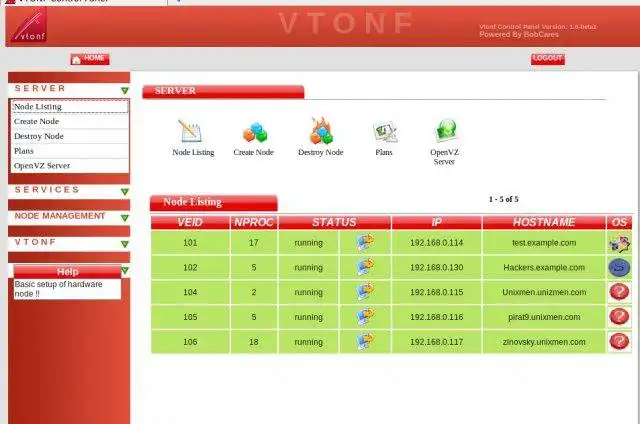Click the VEID column header

pos(190,222)
